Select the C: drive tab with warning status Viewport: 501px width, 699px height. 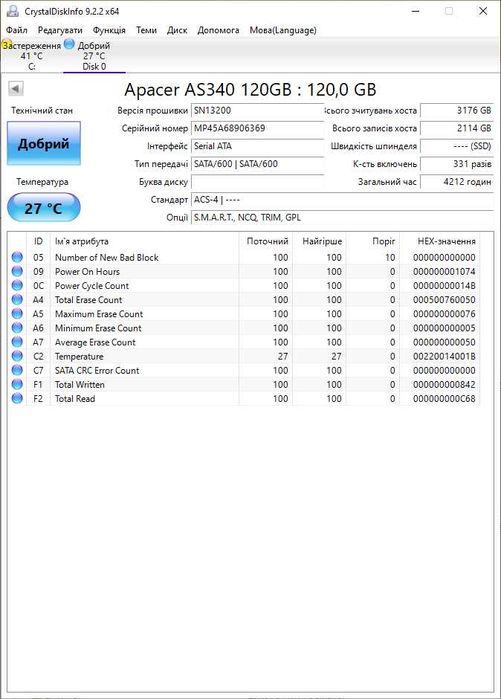click(x=32, y=56)
